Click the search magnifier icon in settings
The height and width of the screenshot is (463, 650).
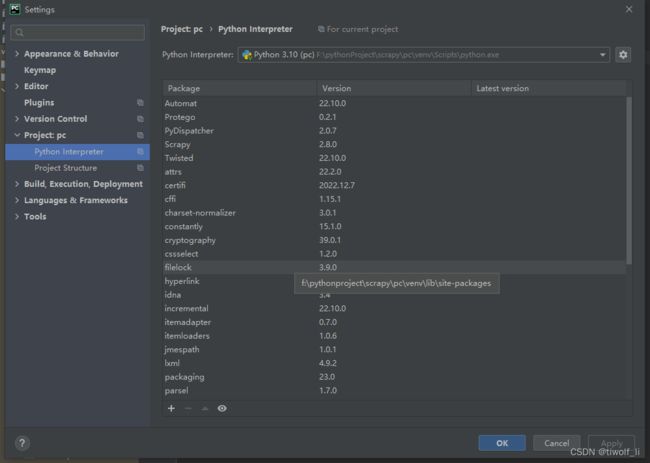19,32
